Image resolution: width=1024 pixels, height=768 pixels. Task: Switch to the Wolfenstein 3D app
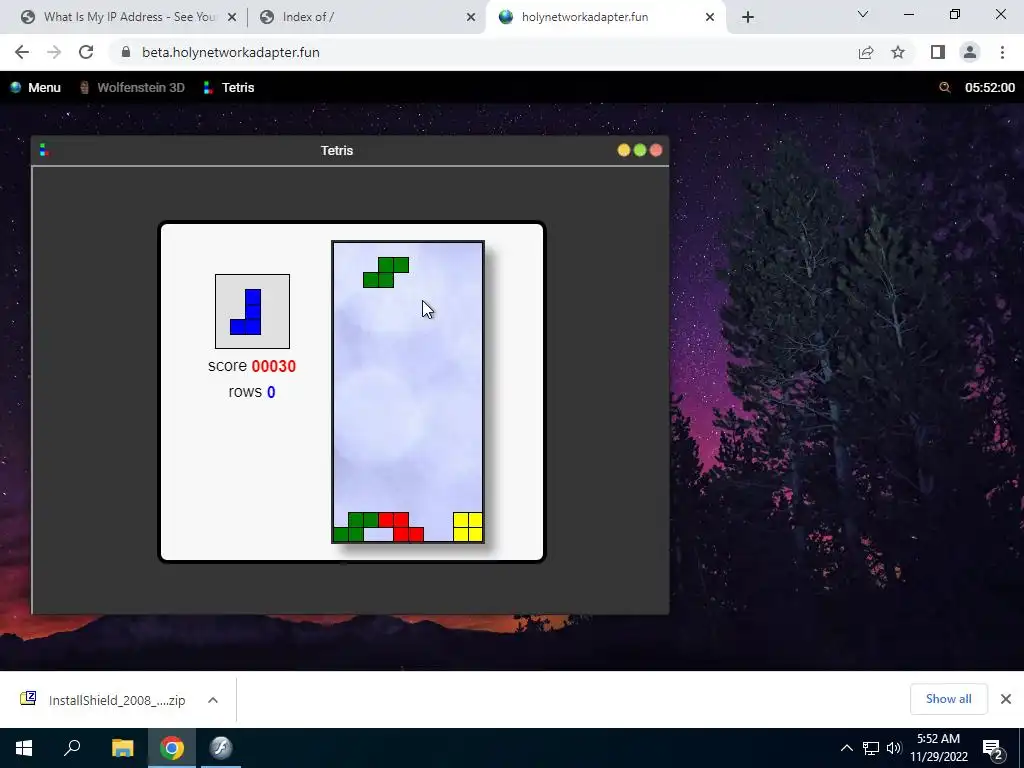coord(132,88)
